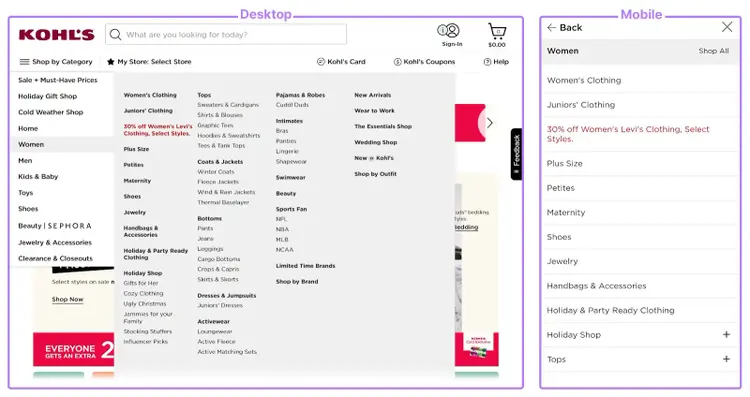Open Sweaters & Cardigans link
This screenshot has height=397, width=750.
228,105
